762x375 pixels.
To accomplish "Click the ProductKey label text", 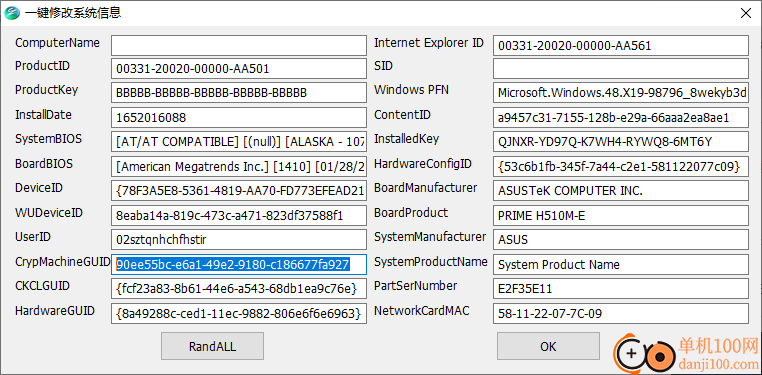I will 46,90.
